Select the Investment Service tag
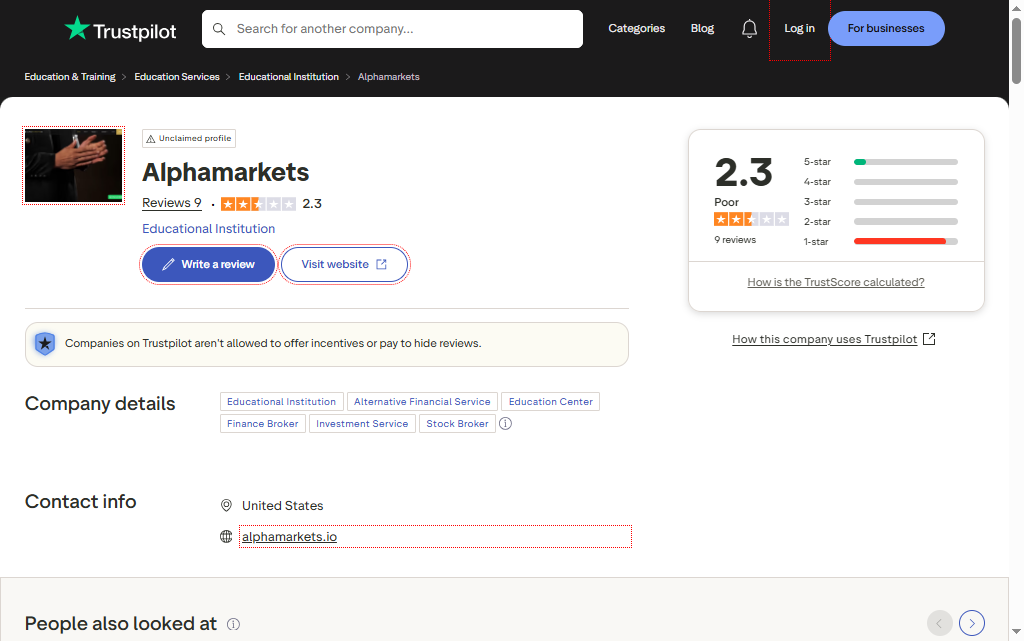The image size is (1024, 641). (x=362, y=424)
